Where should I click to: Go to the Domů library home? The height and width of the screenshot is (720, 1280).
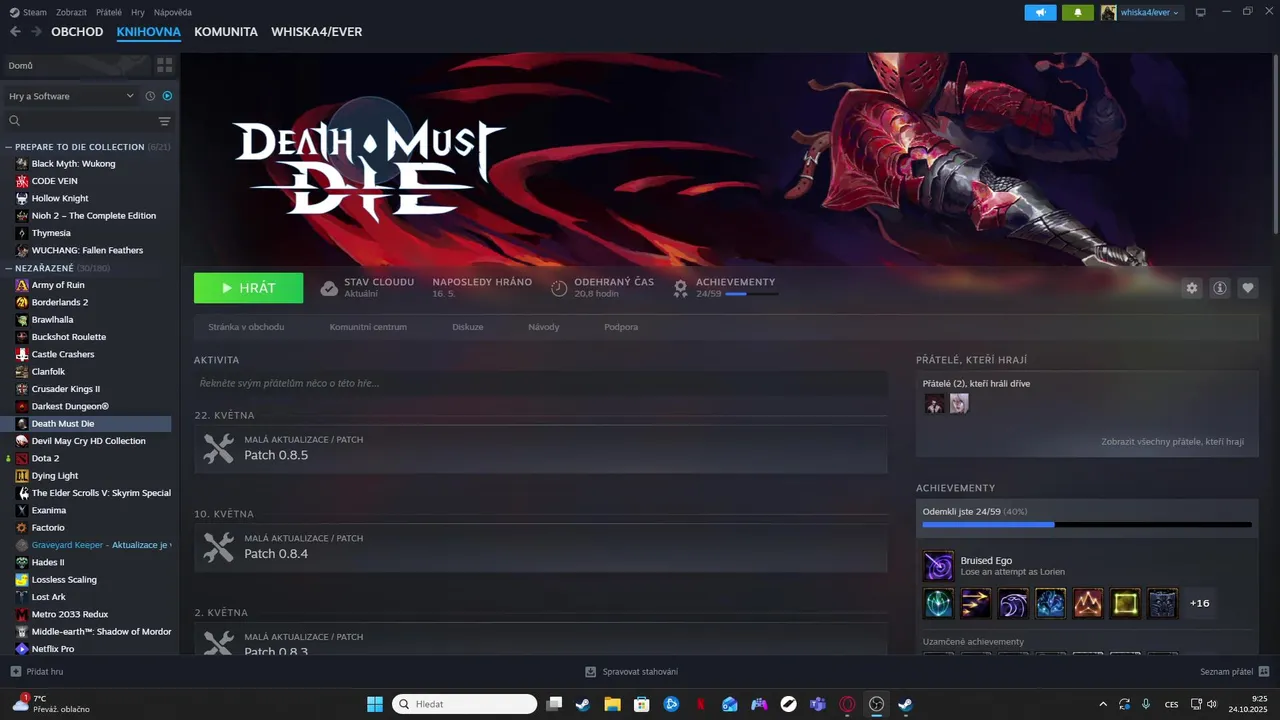click(x=75, y=65)
